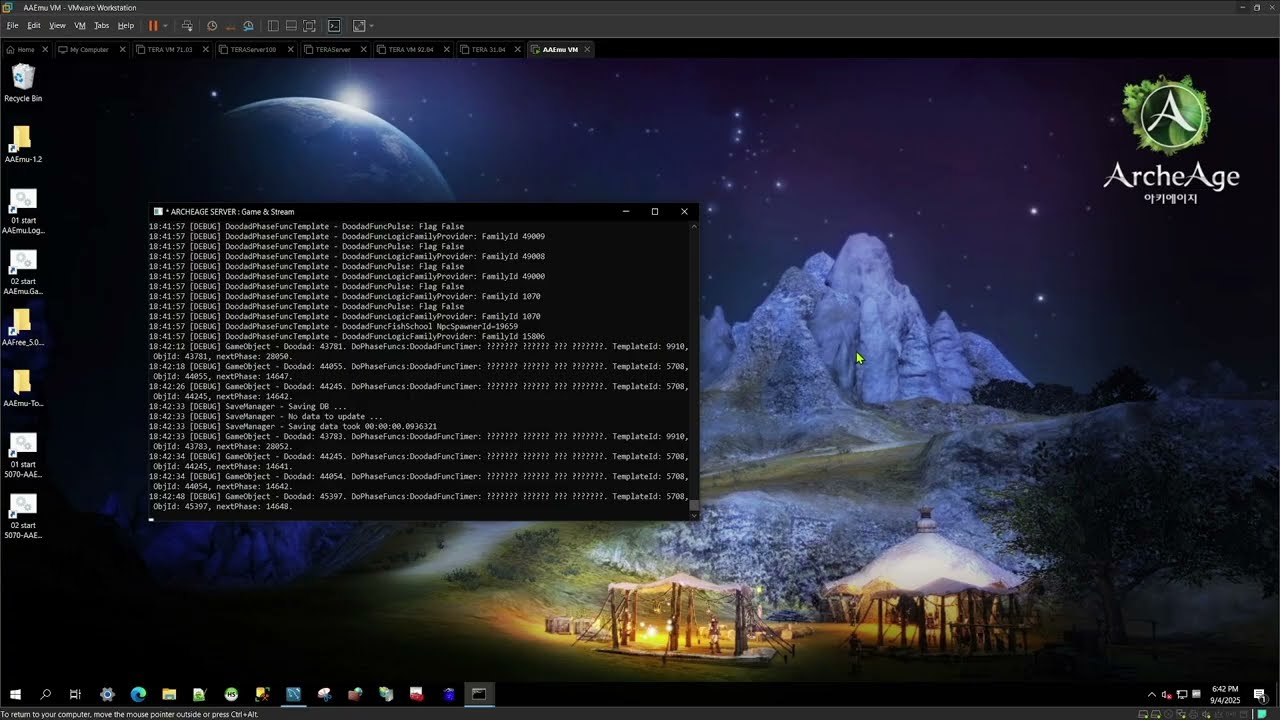Image resolution: width=1280 pixels, height=720 pixels.
Task: Select the 01 start AAEmu.Log shortcut
Action: (23, 211)
